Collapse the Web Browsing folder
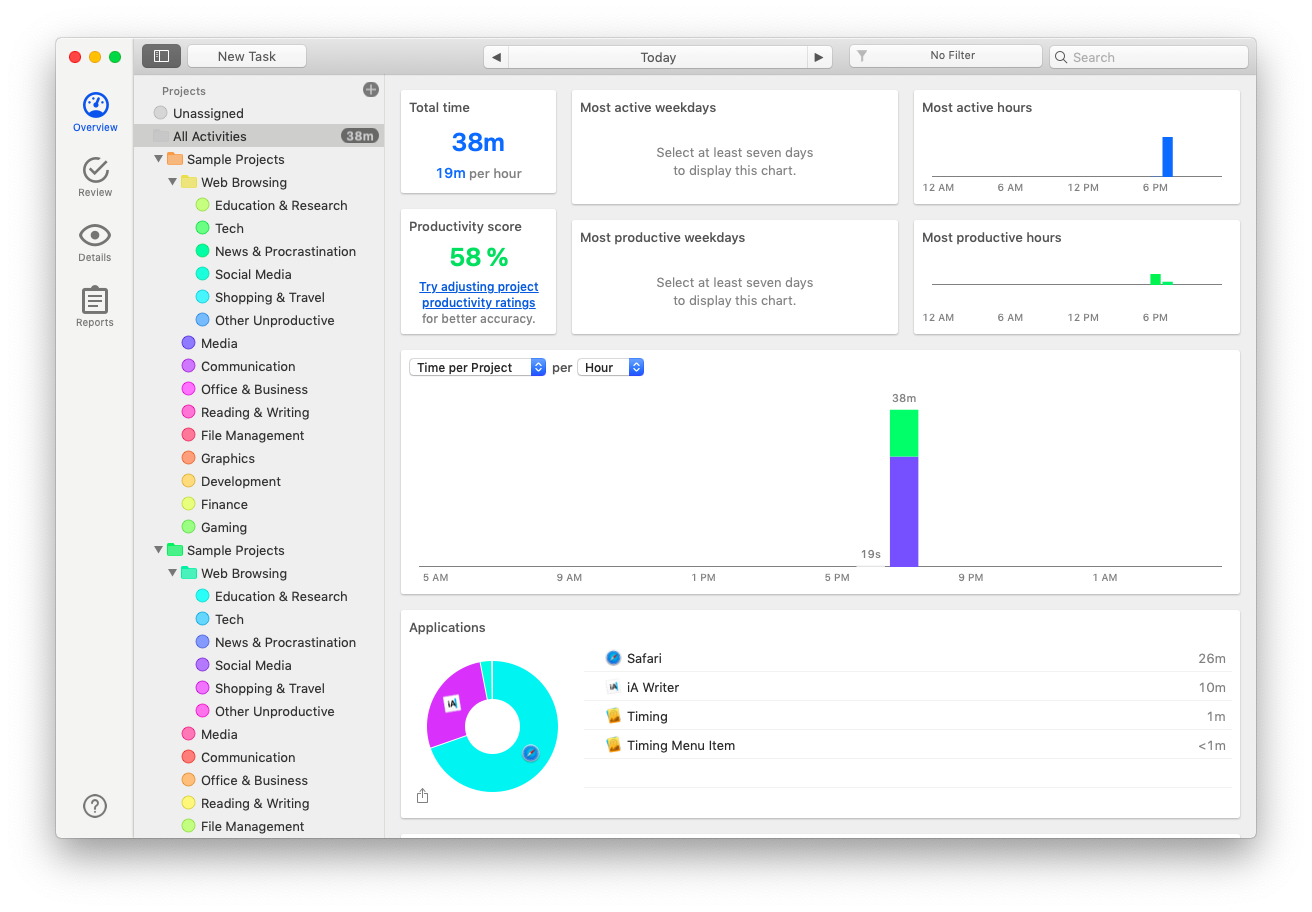Screen dimensions: 1312x912 tap(172, 182)
